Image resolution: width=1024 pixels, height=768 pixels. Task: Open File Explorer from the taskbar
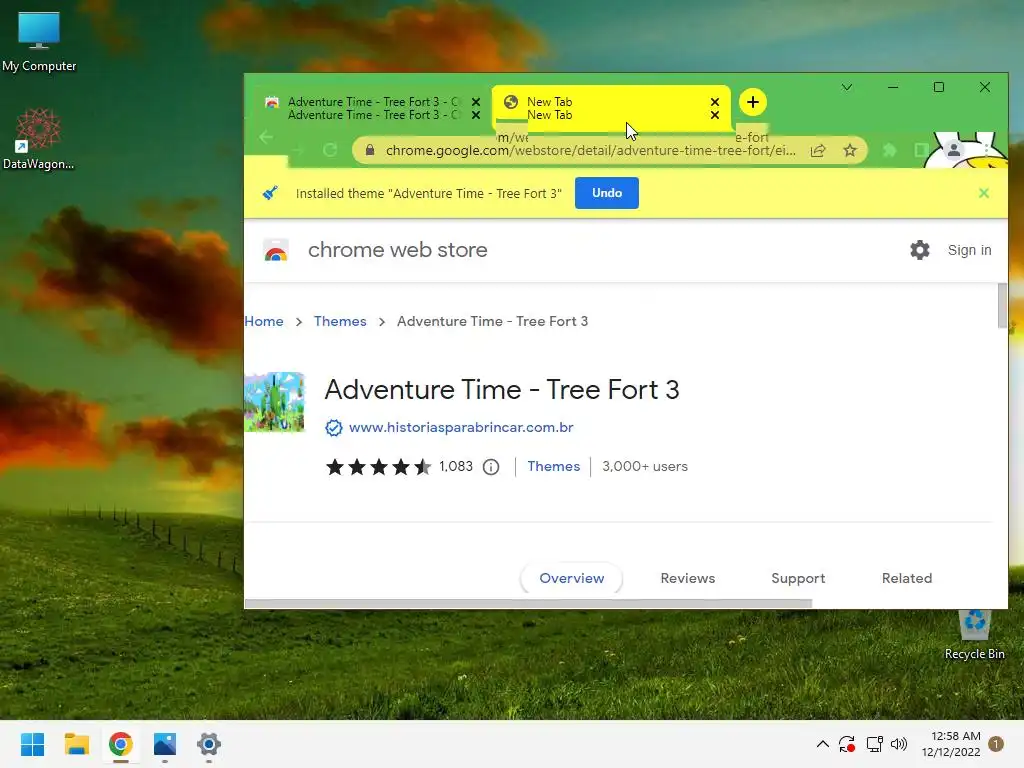coord(76,744)
